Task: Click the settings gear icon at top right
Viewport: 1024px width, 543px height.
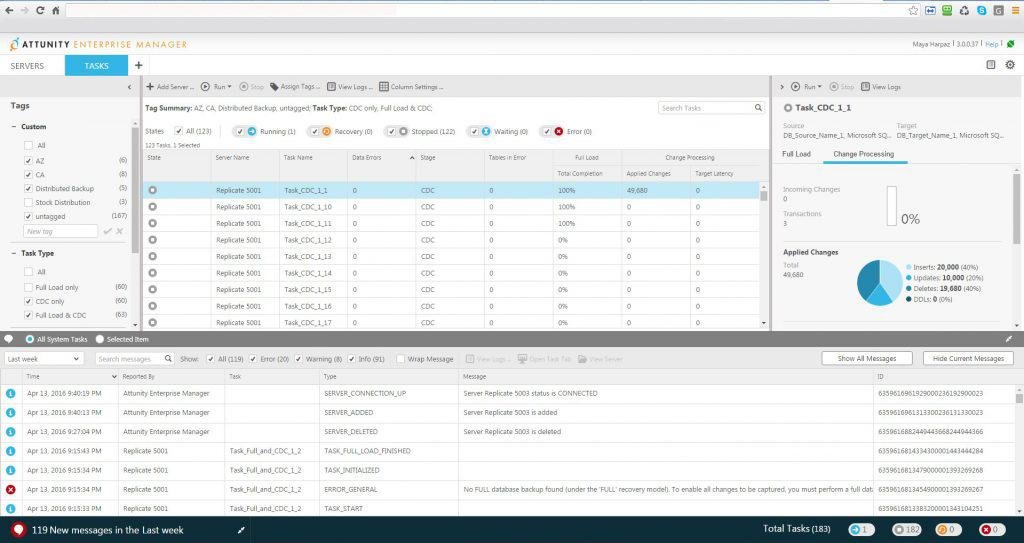Action: point(1010,65)
